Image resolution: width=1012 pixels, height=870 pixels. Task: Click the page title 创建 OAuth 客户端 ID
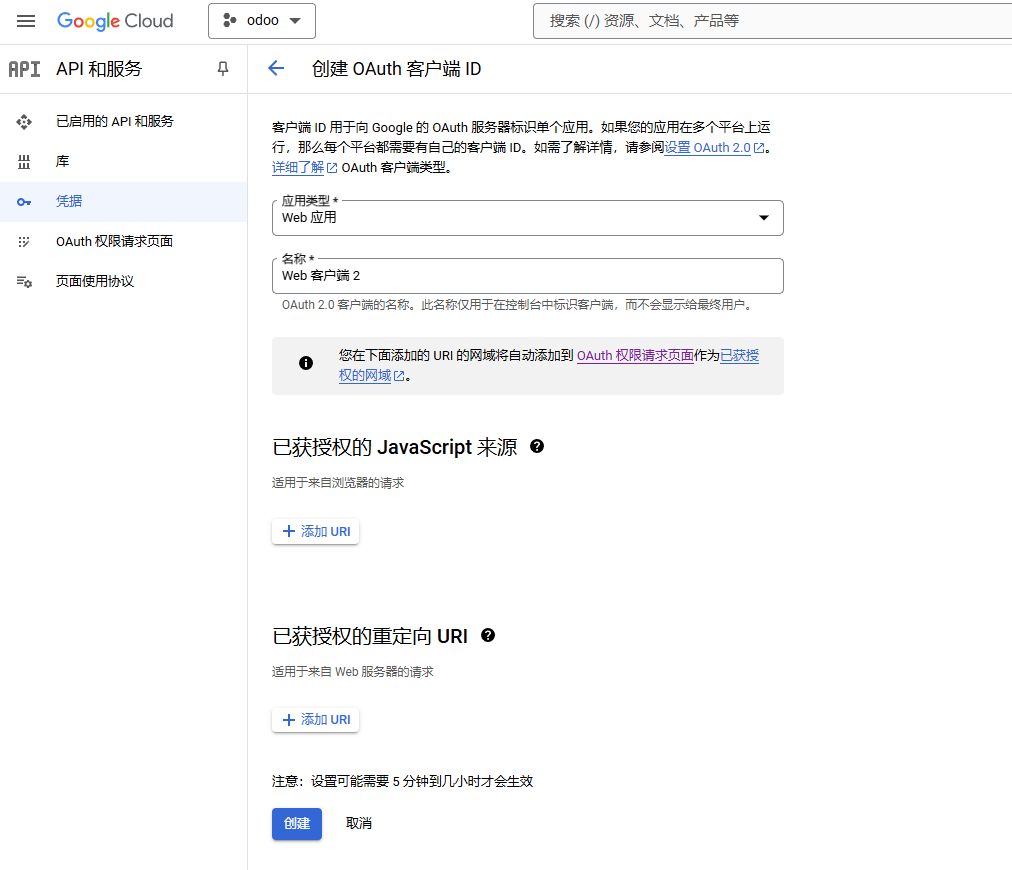(x=396, y=68)
